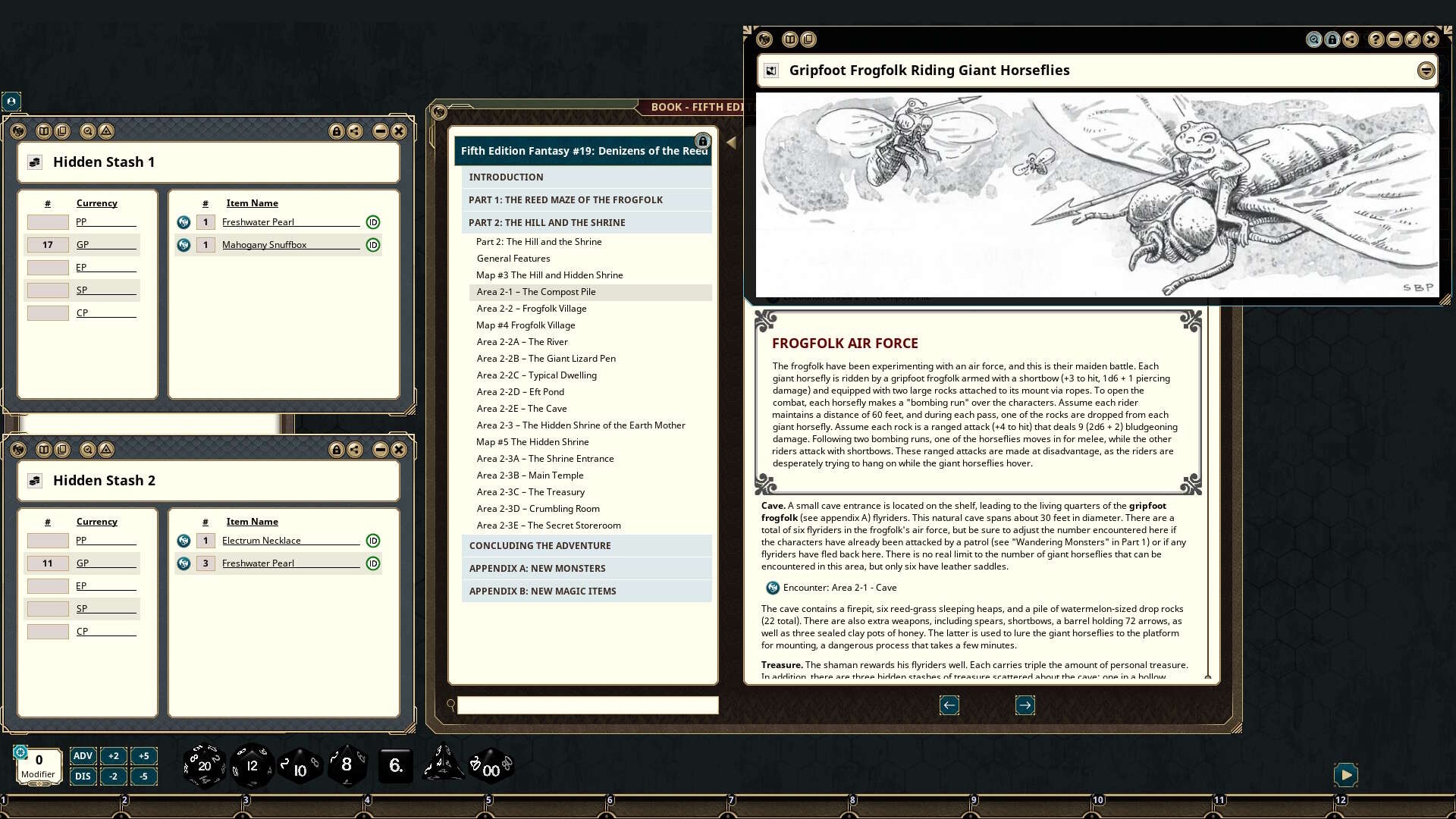Open the INTRODUCTION chapter entry
This screenshot has width=1456, height=819.
pyautogui.click(x=505, y=177)
